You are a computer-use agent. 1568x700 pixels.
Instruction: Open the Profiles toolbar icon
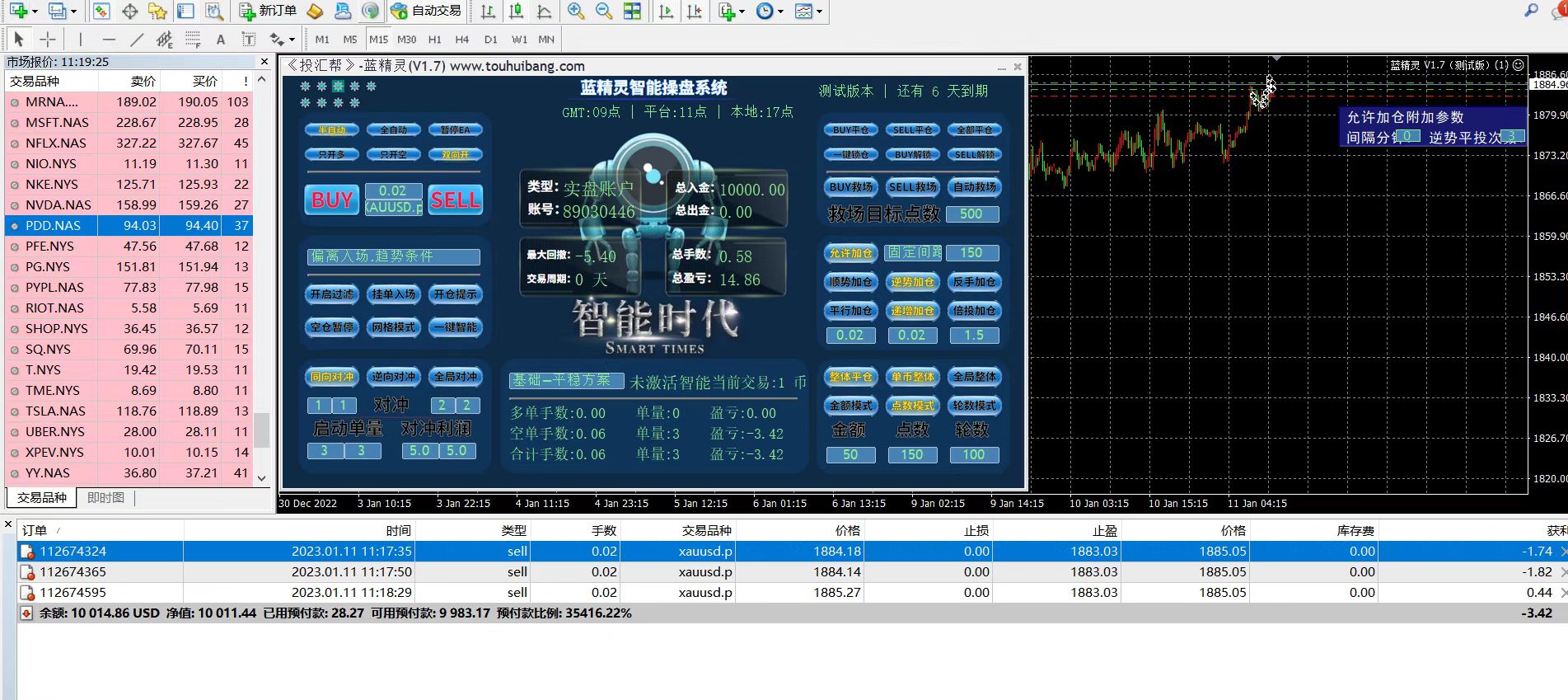(57, 11)
